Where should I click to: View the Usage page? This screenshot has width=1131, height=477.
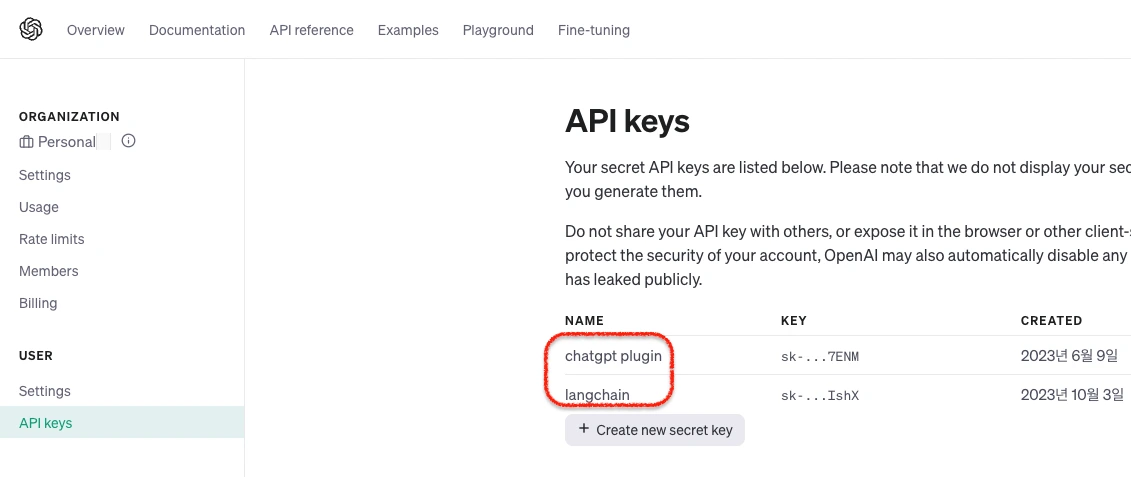39,207
